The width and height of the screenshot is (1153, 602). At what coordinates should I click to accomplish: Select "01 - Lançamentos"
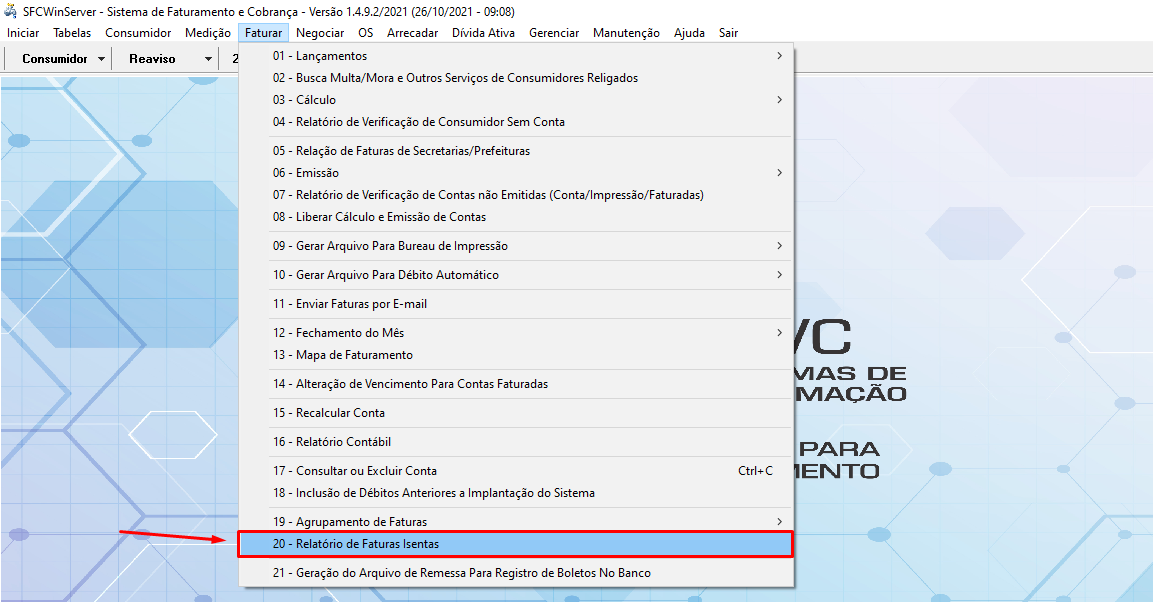pyautogui.click(x=400, y=57)
